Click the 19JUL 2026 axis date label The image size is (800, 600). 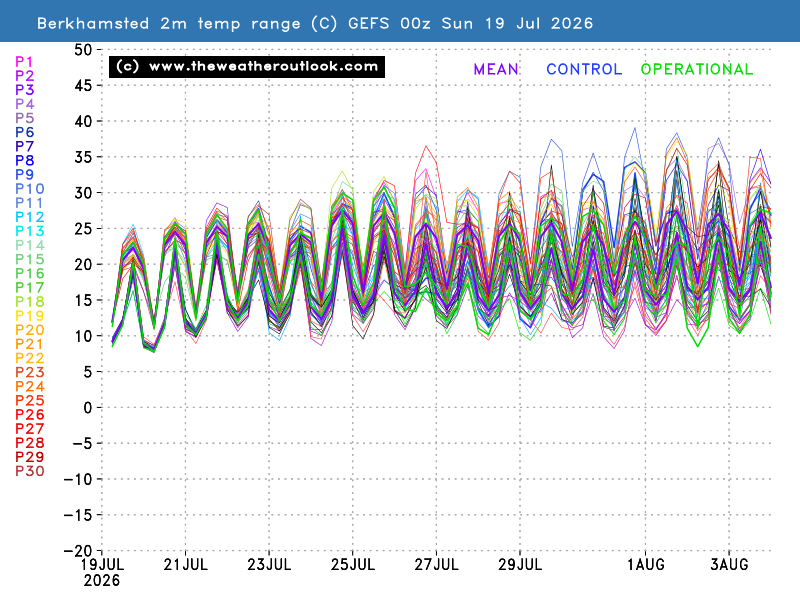click(102, 572)
